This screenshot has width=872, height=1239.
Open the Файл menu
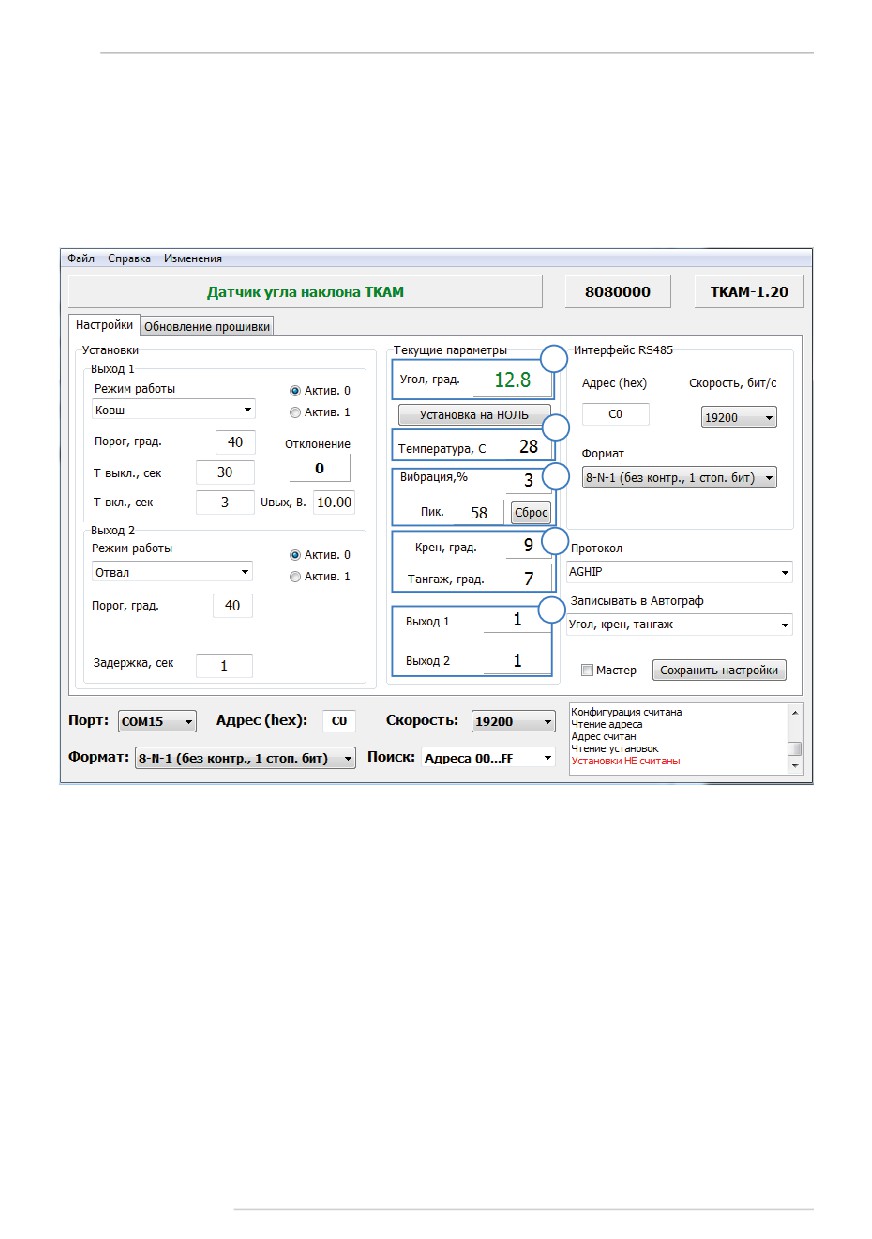(x=80, y=258)
